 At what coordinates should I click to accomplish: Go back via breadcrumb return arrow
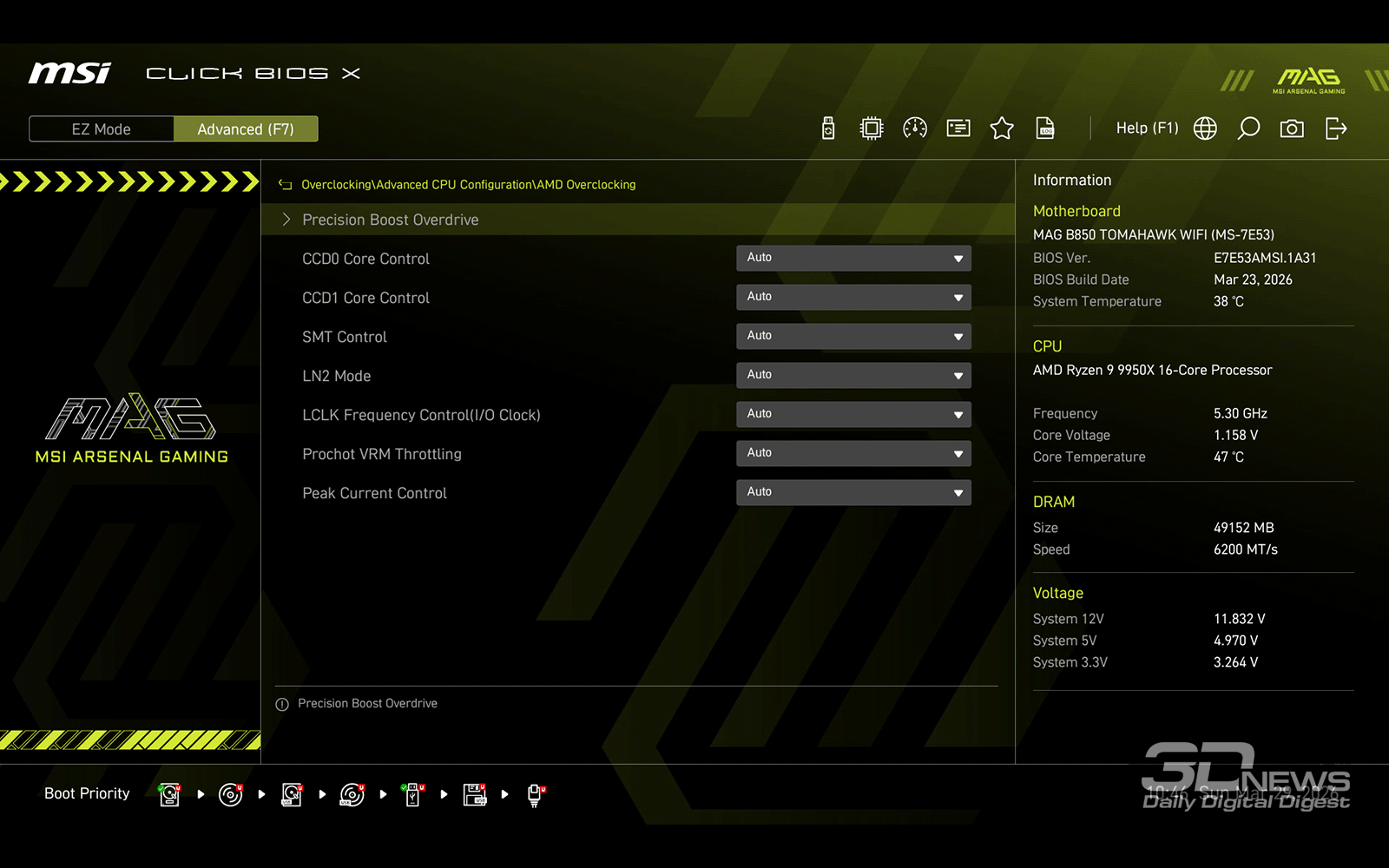(285, 185)
